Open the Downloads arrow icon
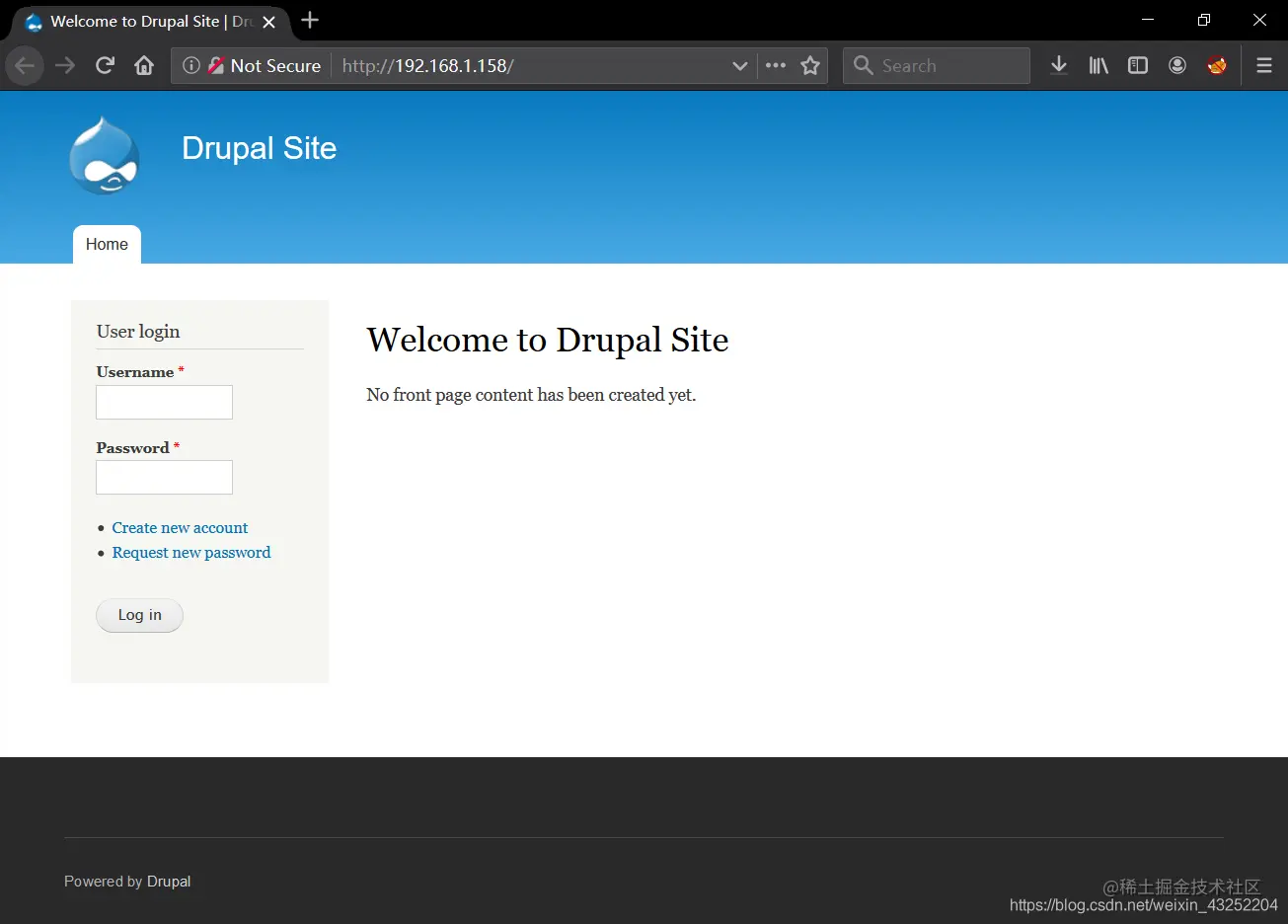 [1059, 65]
